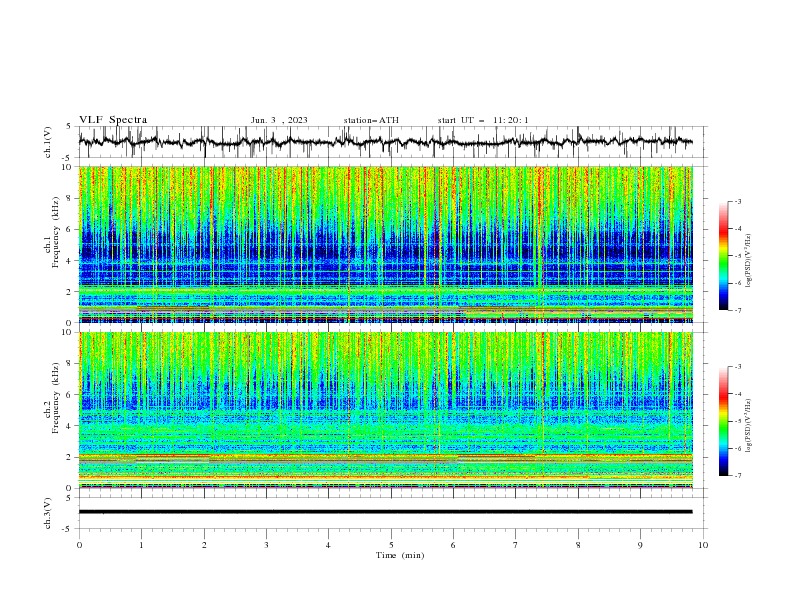
Task: Click the ch.1 spectrogram panel
Action: (x=386, y=244)
